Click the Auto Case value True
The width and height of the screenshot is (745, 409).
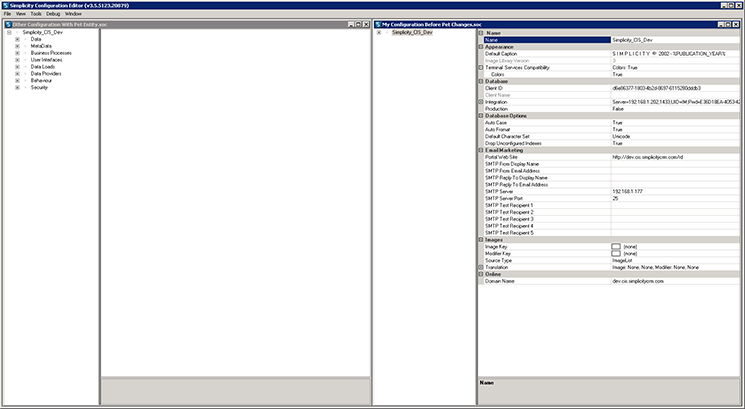coord(675,123)
